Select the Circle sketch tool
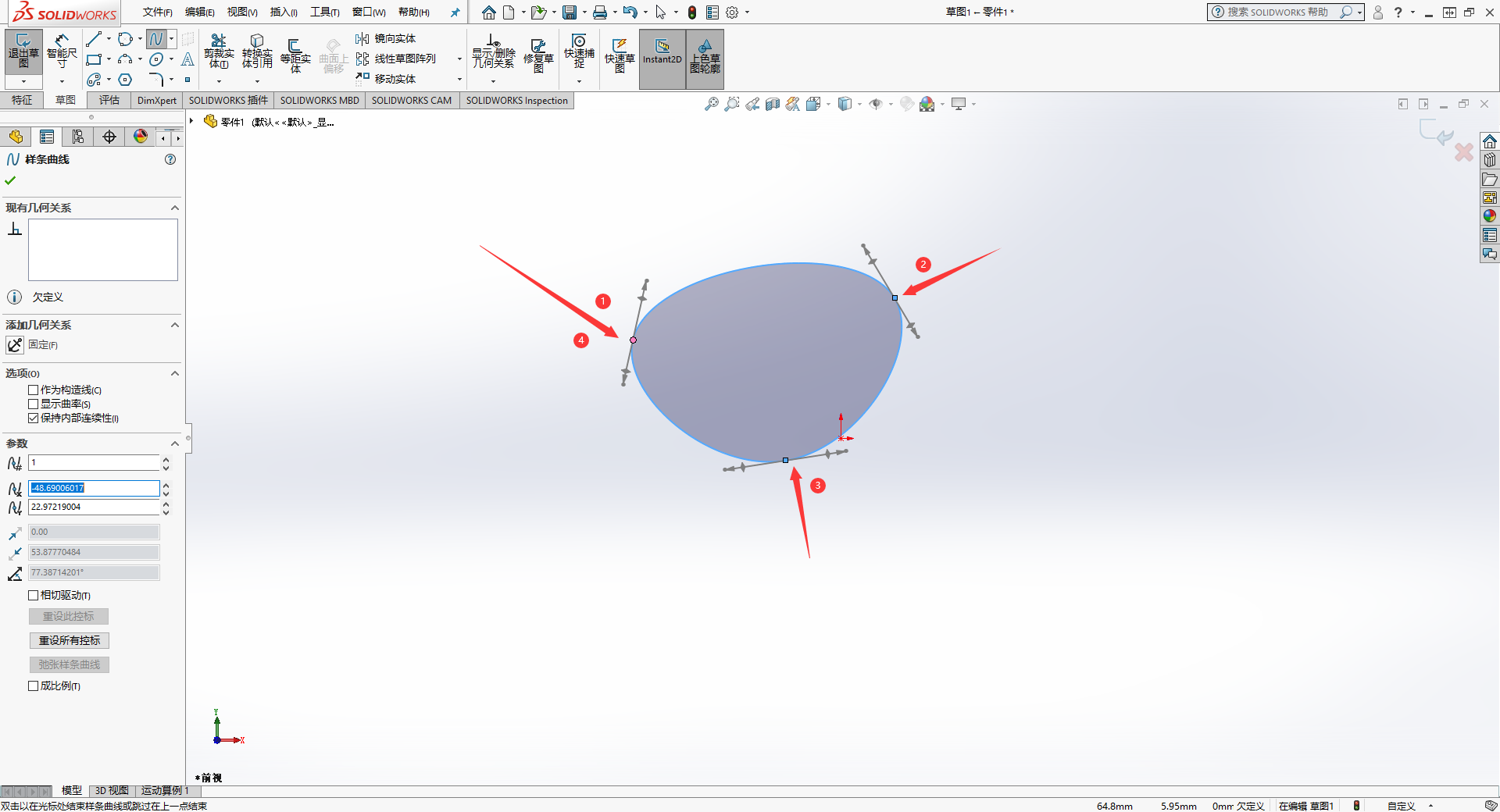 pos(125,39)
